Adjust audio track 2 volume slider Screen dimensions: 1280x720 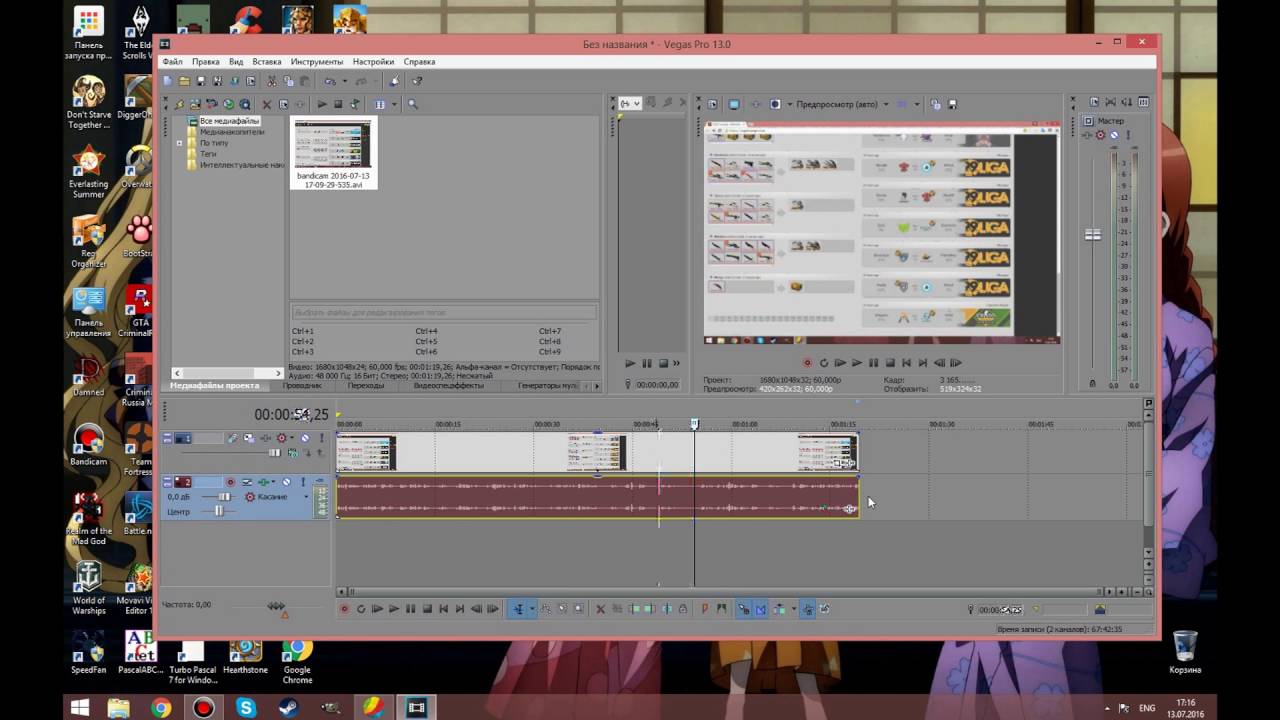point(224,497)
